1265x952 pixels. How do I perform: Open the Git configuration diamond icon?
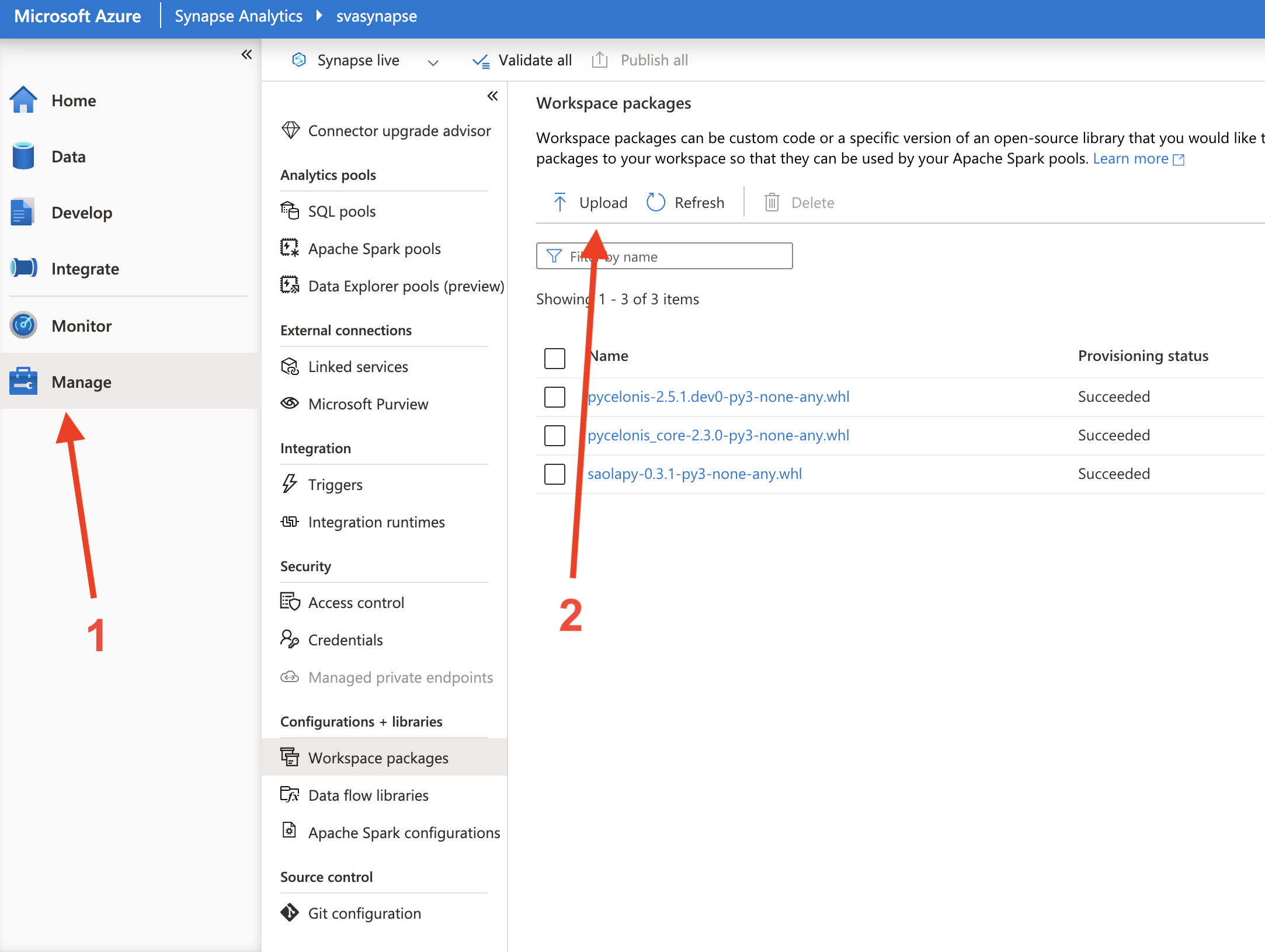click(x=290, y=913)
